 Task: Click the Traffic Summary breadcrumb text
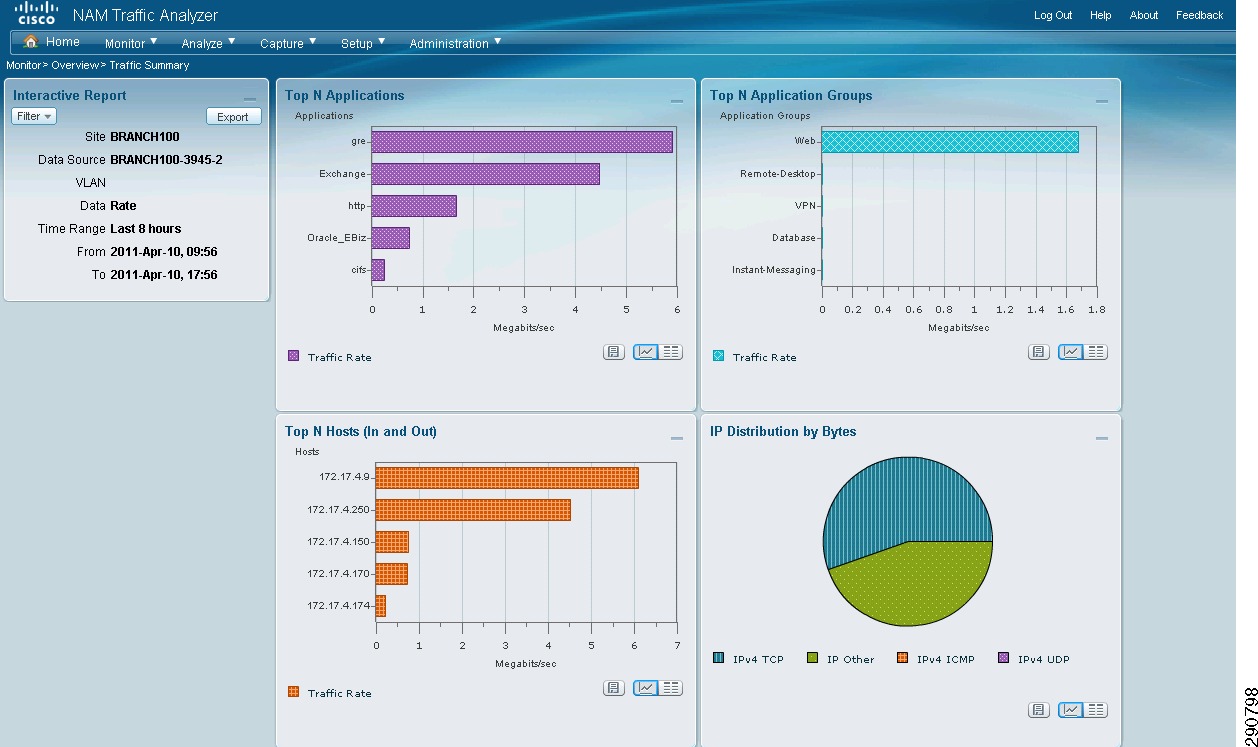tap(149, 65)
